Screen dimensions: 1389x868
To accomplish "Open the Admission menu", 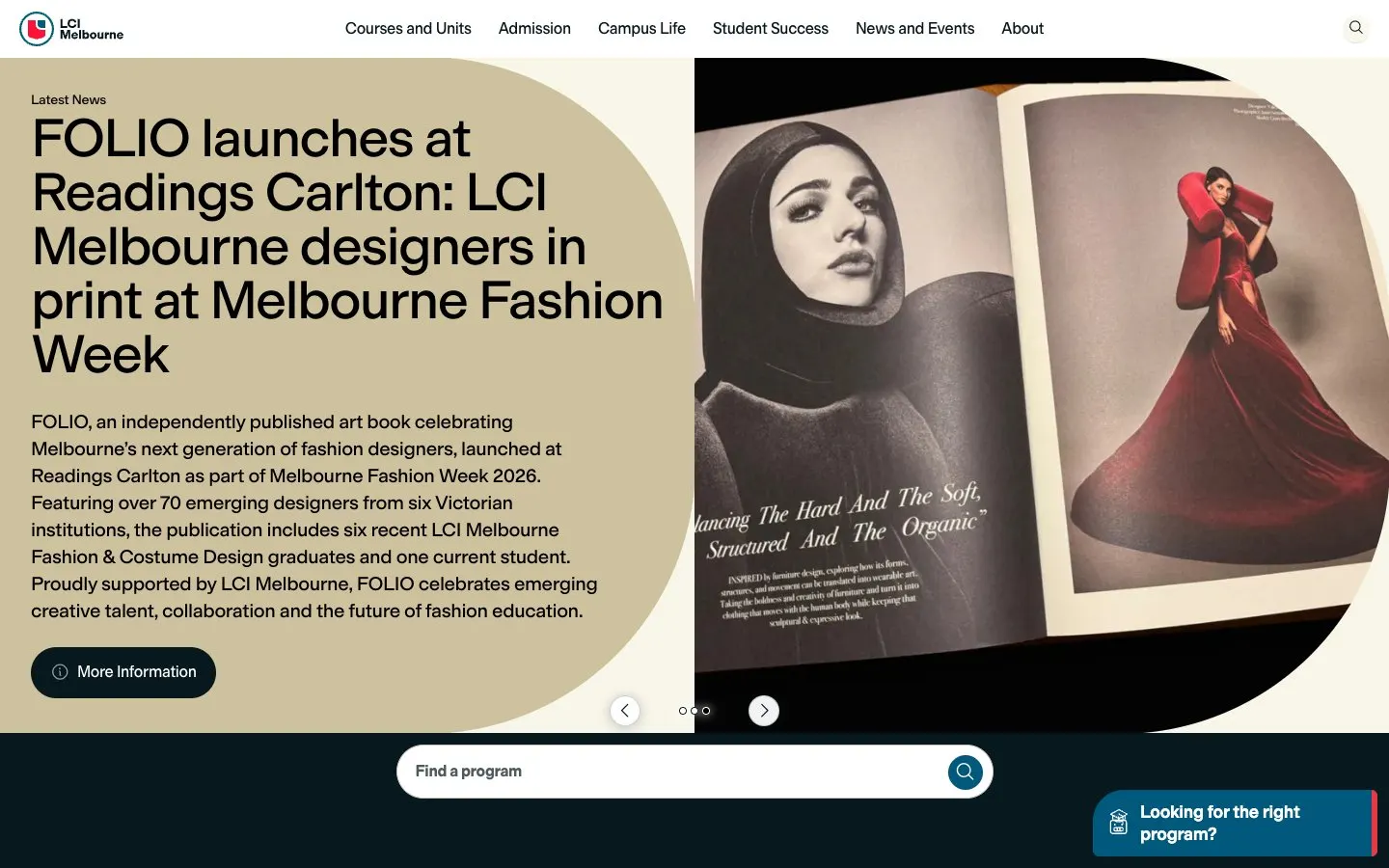I will (x=534, y=29).
